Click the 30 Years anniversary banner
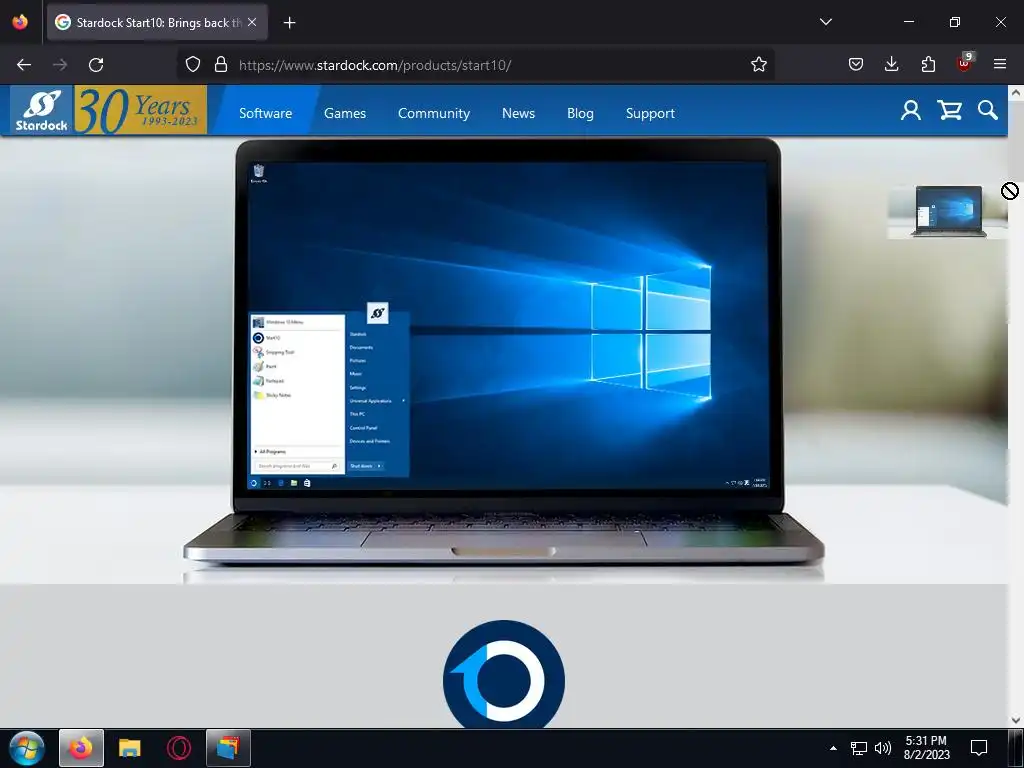 coord(140,110)
